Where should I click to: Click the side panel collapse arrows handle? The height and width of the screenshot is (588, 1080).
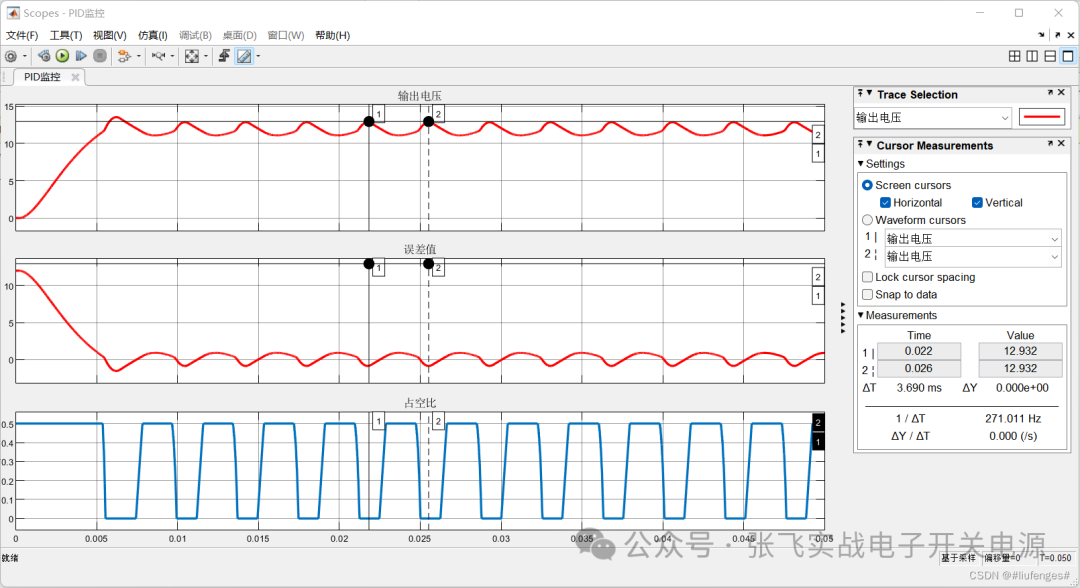pyautogui.click(x=842, y=317)
